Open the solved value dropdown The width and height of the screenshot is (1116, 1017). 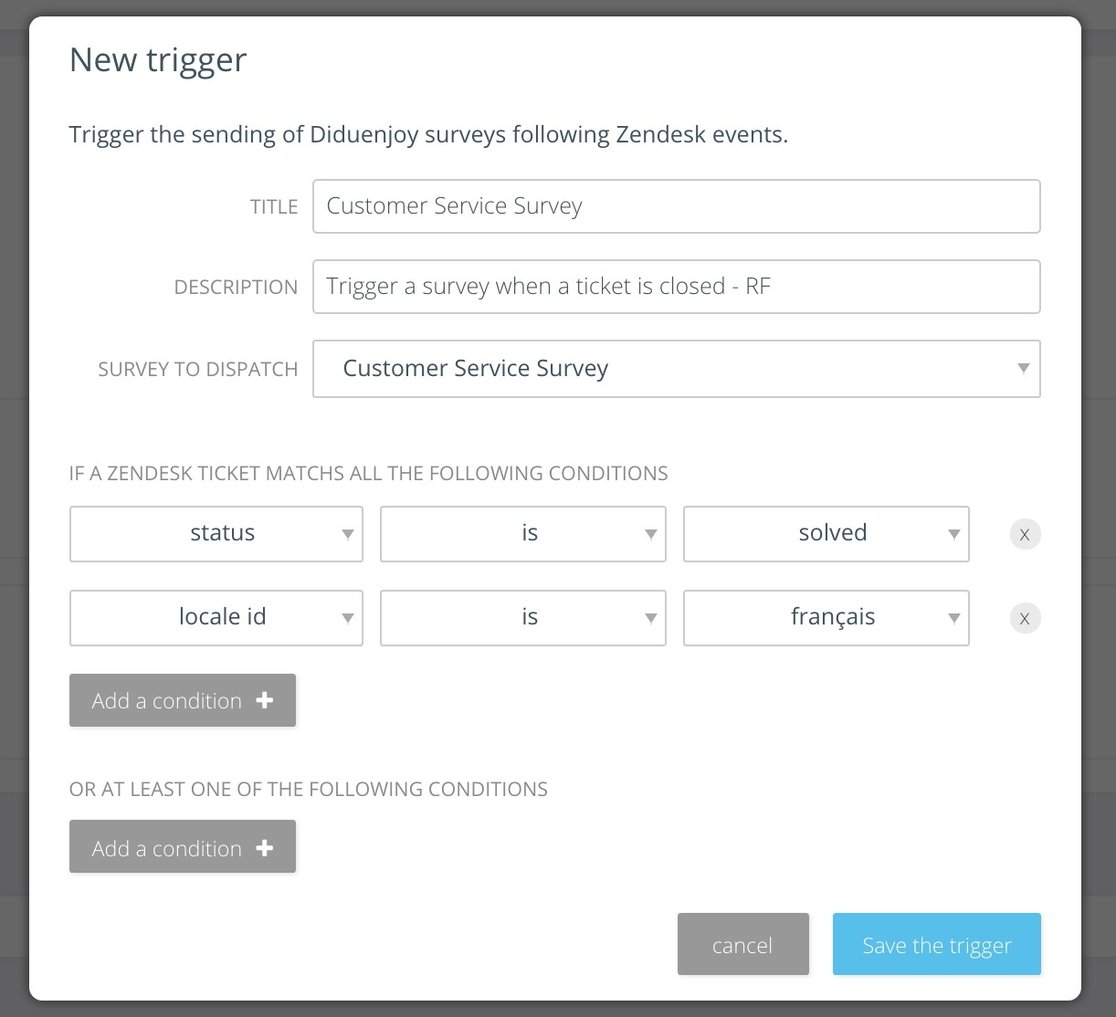[x=826, y=534]
